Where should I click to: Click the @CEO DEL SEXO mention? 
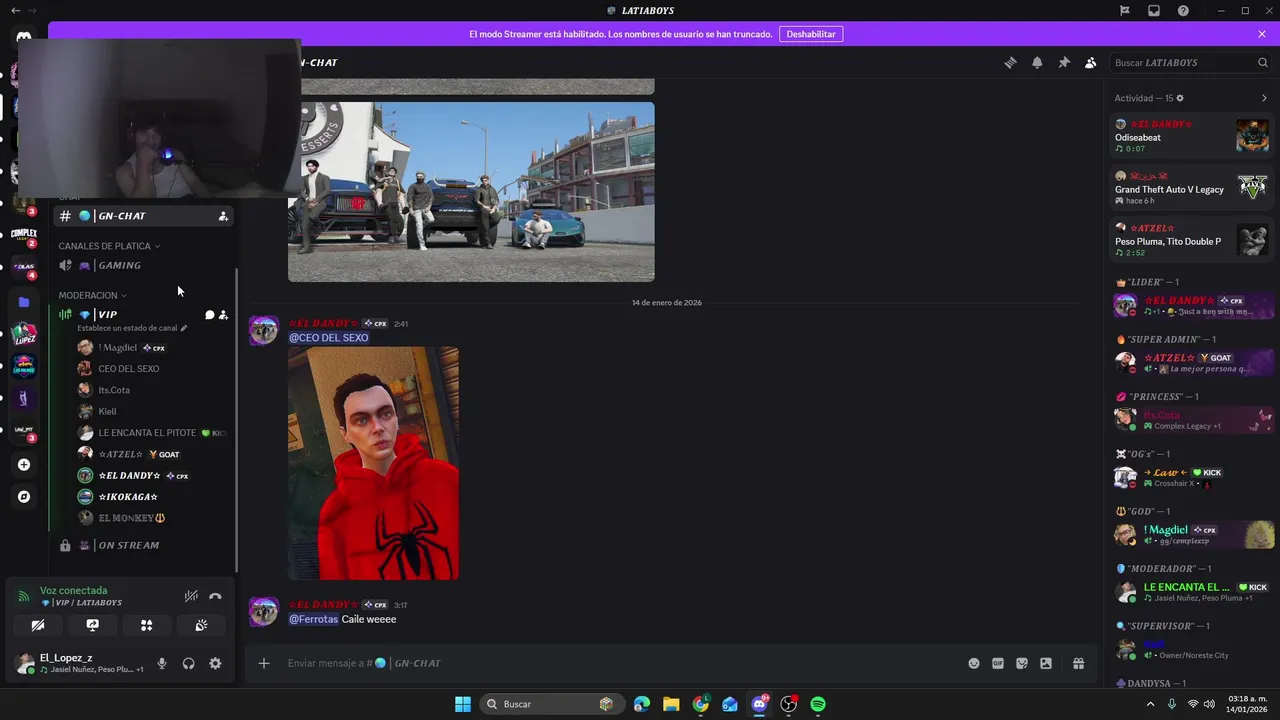point(329,338)
